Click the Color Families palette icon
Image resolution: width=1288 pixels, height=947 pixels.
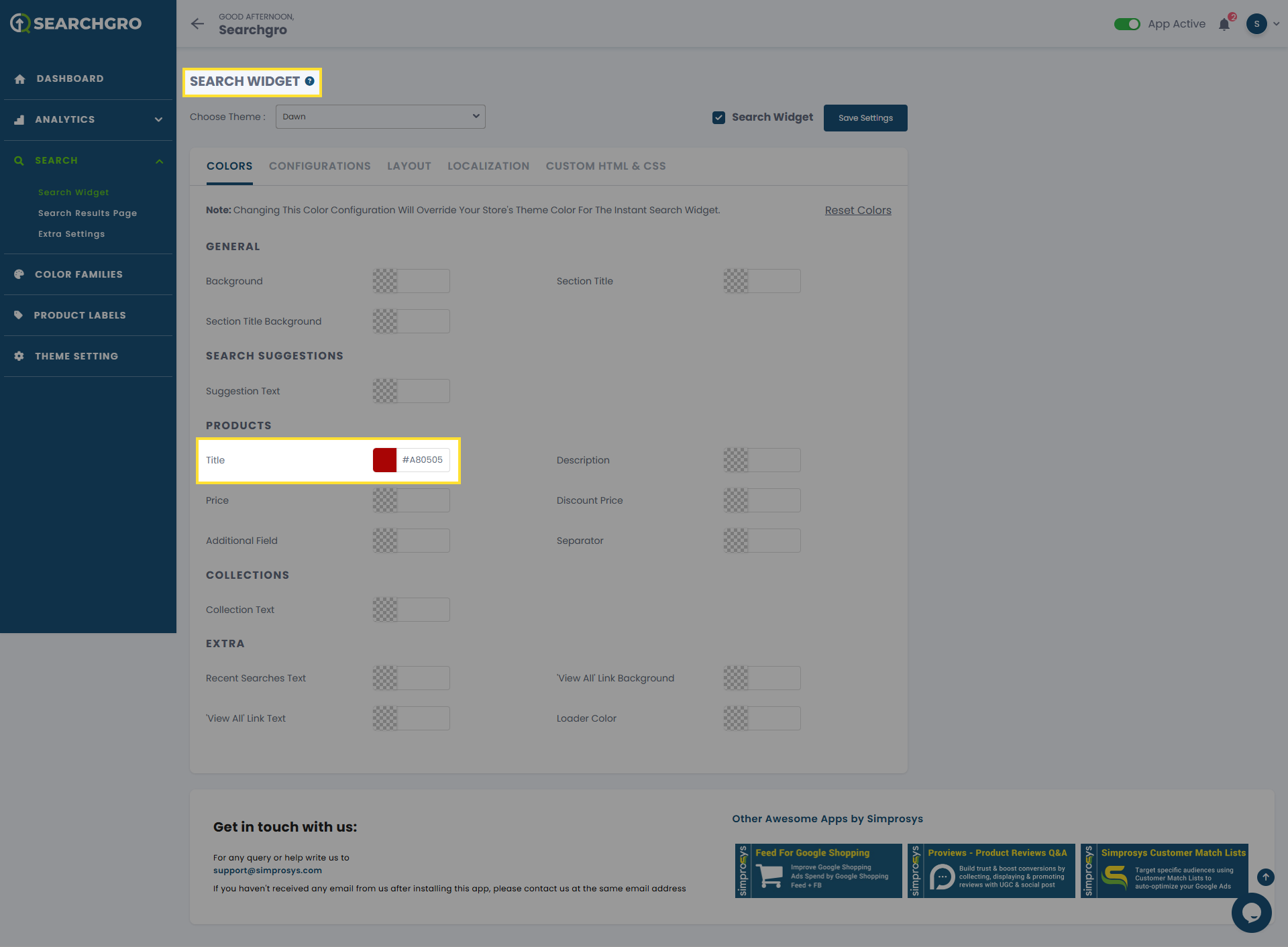coord(19,274)
